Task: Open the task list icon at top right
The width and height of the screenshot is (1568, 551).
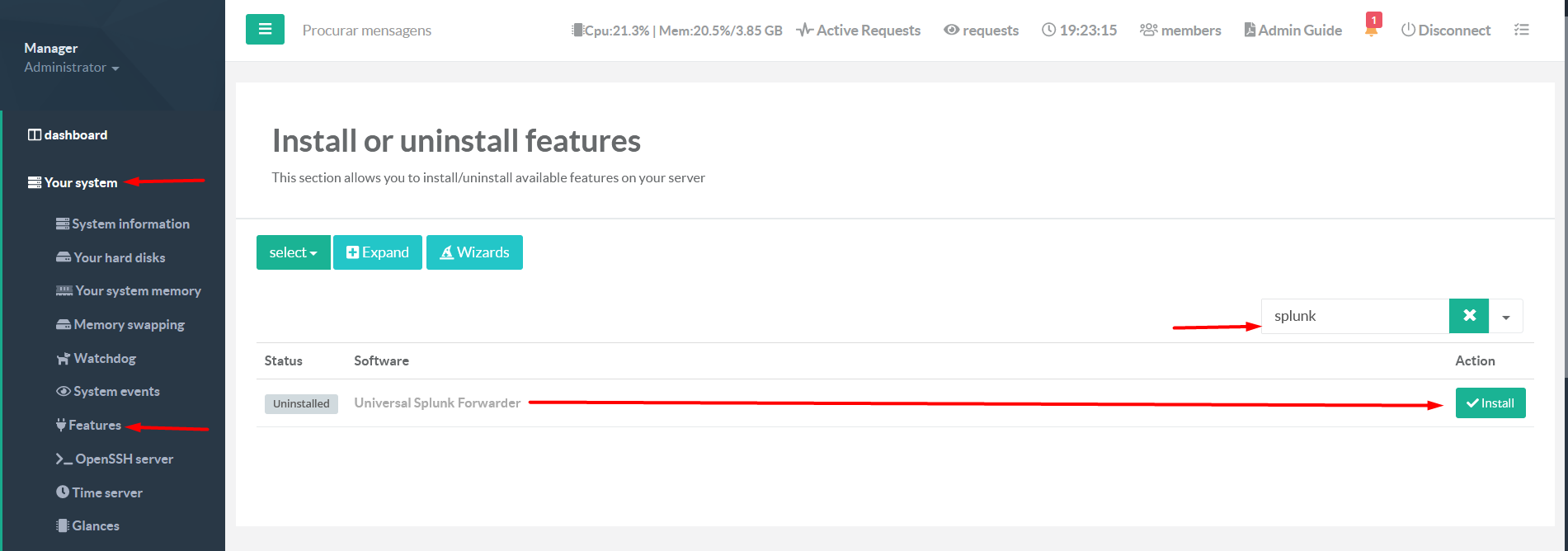Action: coord(1522,30)
